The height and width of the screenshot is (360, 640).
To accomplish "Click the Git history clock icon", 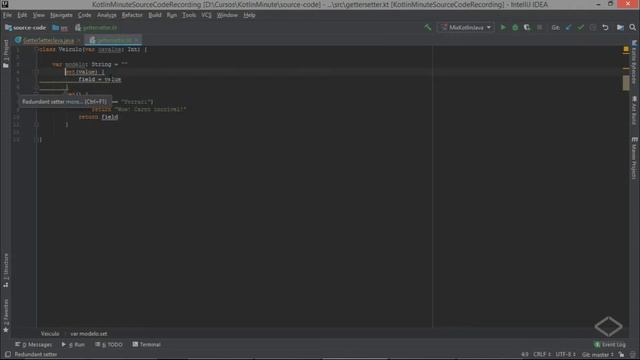I will point(593,27).
